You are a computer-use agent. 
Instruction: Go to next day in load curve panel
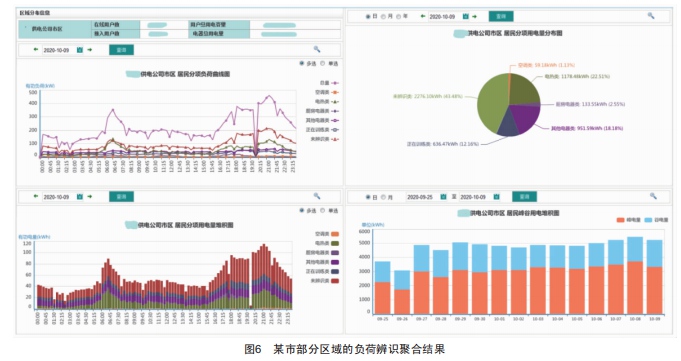[90, 50]
